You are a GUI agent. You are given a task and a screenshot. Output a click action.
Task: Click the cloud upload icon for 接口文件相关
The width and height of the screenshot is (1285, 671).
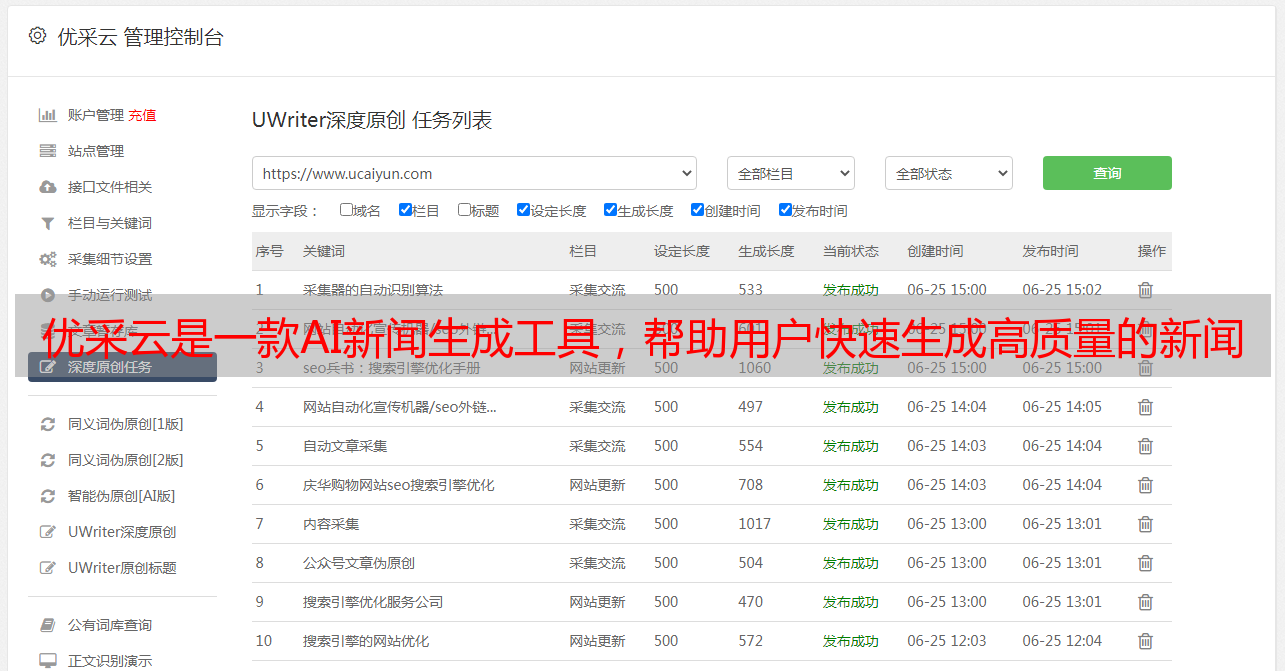tap(47, 187)
